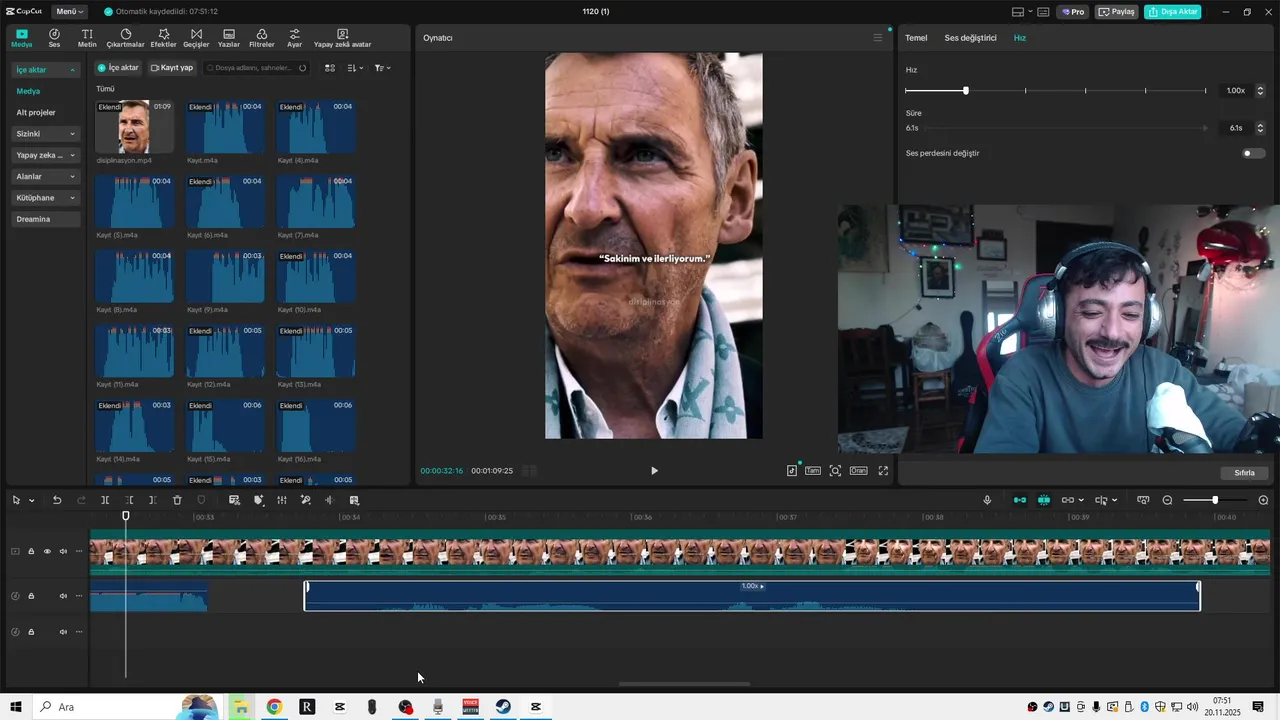Open the Yapay zekâ avatar panel
The height and width of the screenshot is (720, 1280).
(x=343, y=38)
